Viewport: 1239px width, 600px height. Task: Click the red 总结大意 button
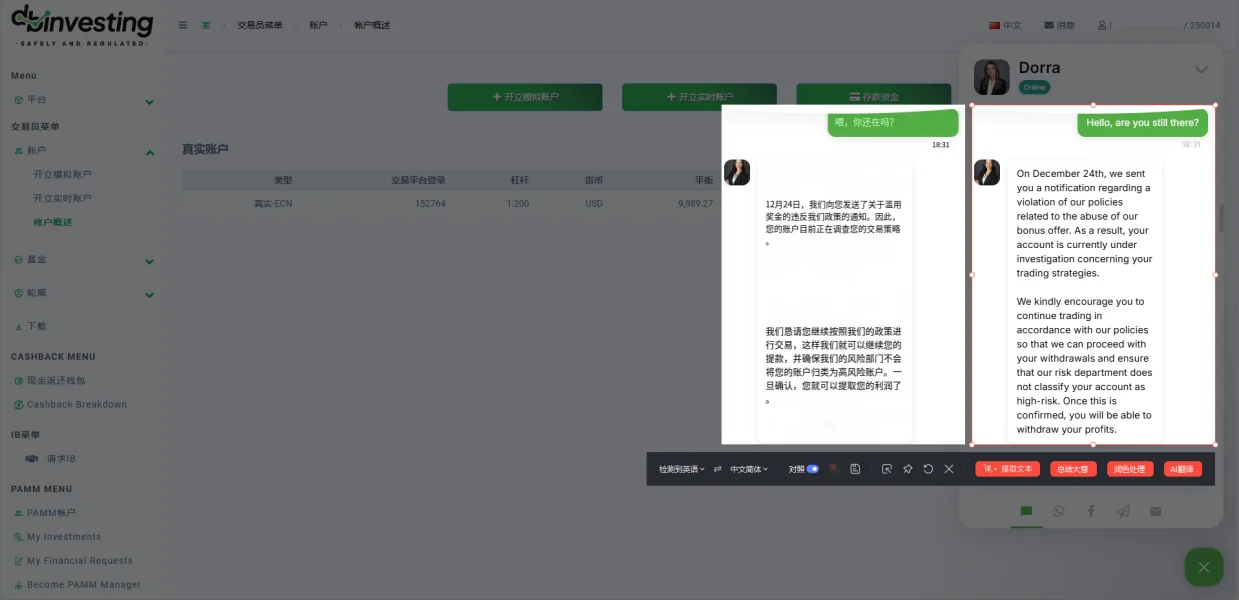pos(1073,468)
